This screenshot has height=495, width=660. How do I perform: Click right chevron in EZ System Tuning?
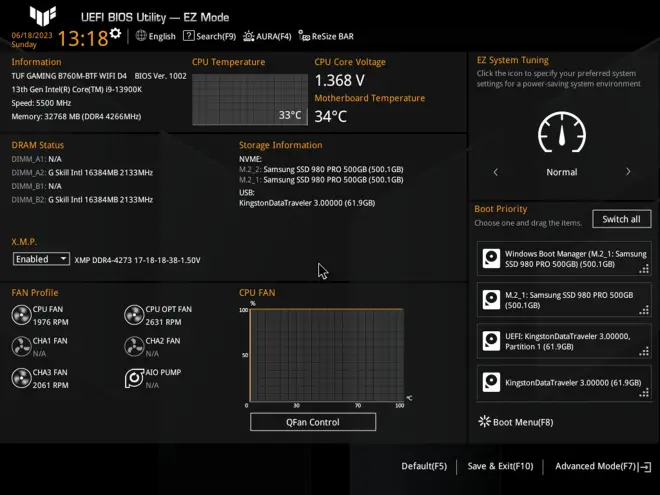(628, 172)
